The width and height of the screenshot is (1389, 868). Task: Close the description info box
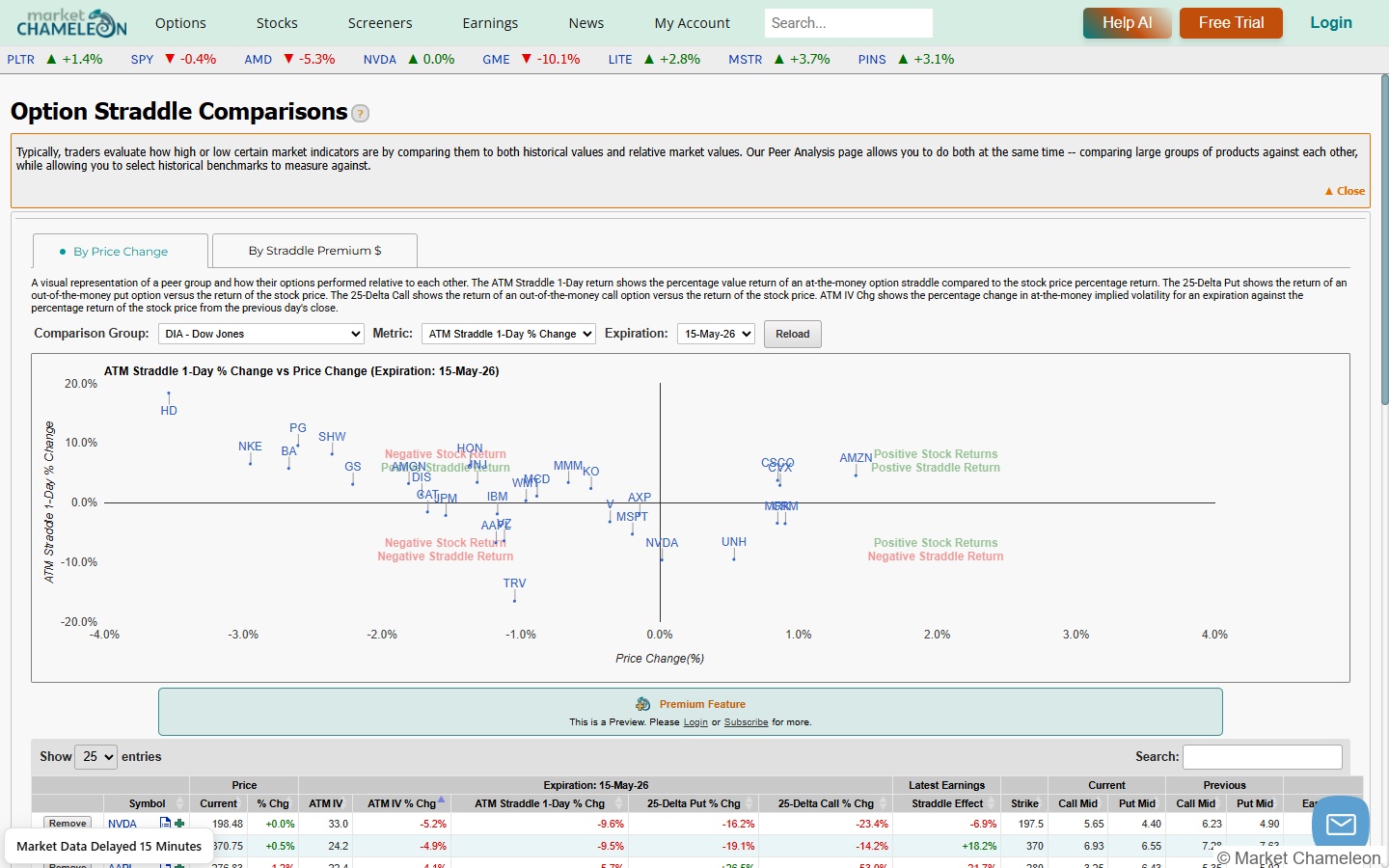[x=1345, y=191]
